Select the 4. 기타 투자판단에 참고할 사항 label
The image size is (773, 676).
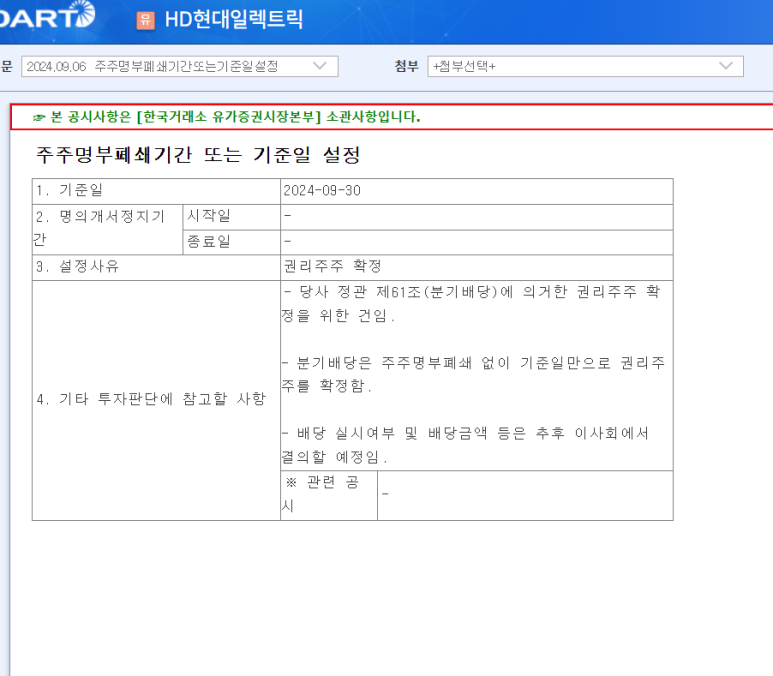(x=151, y=399)
